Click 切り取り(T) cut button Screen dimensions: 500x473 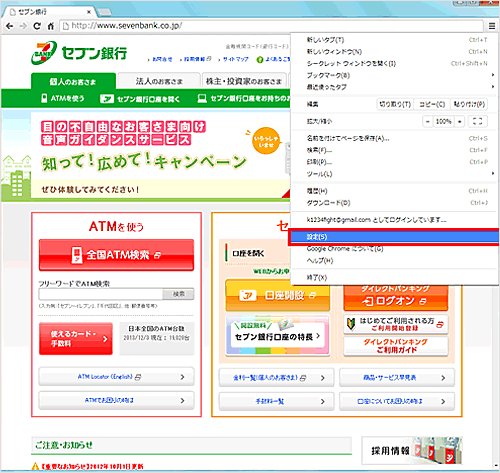[x=395, y=104]
